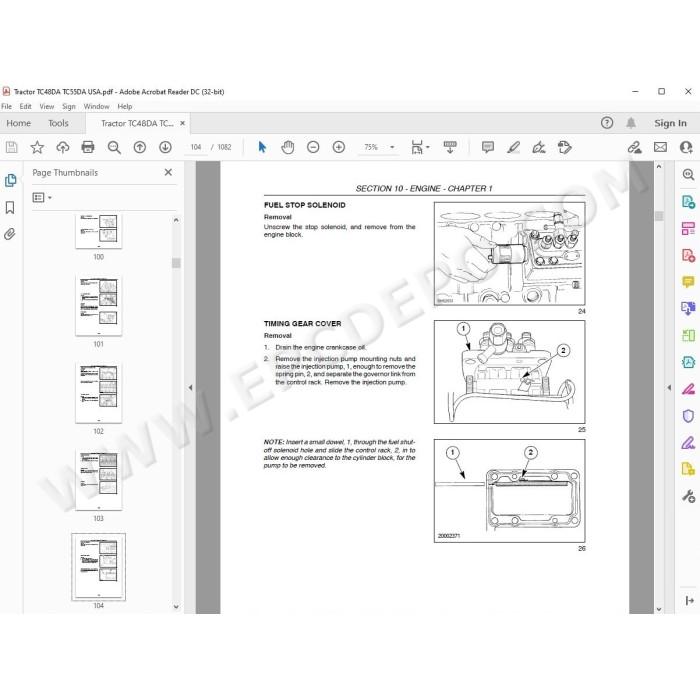This screenshot has height=700, width=700.
Task: Expand the right tools pane arrow
Action: tap(689, 600)
